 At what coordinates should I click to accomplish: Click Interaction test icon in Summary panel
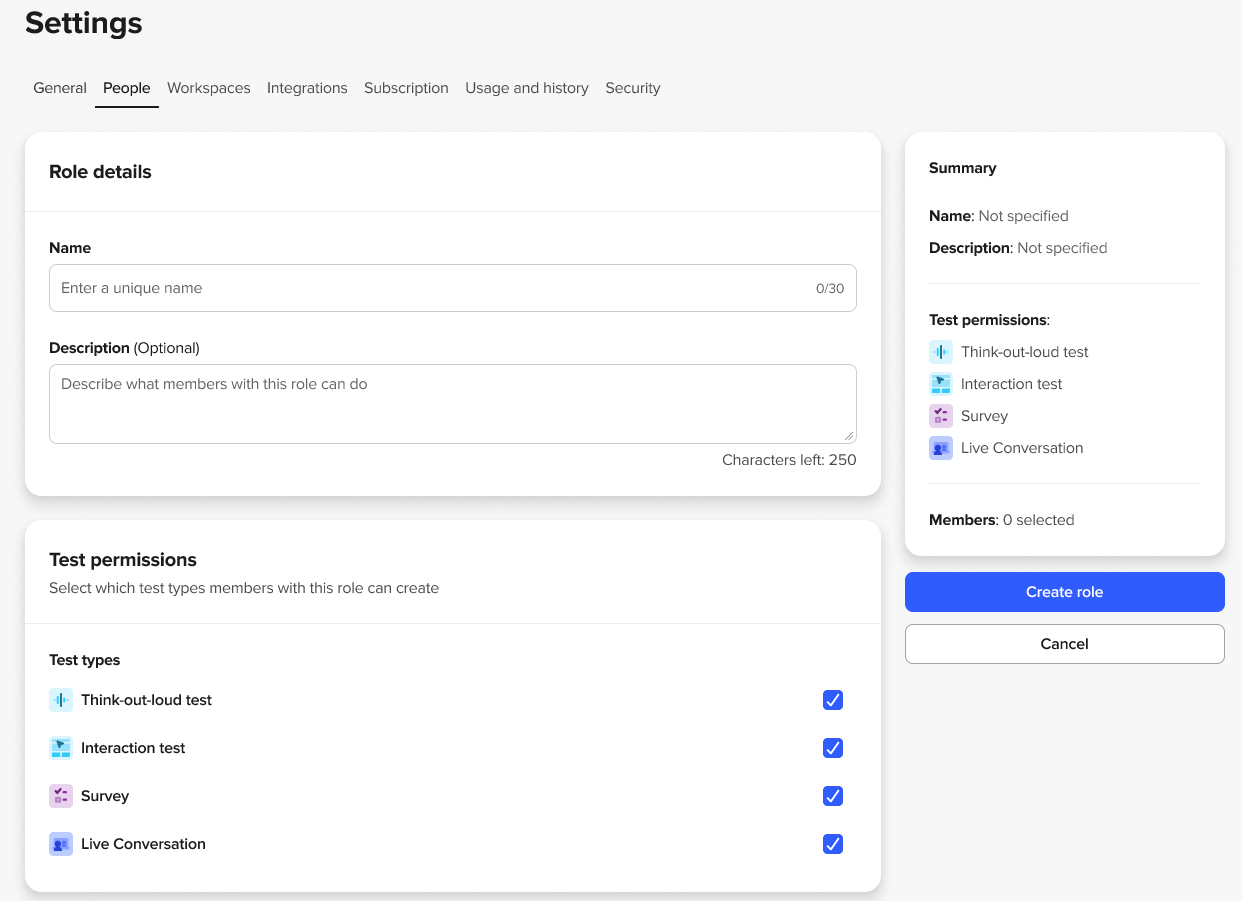pyautogui.click(x=941, y=384)
